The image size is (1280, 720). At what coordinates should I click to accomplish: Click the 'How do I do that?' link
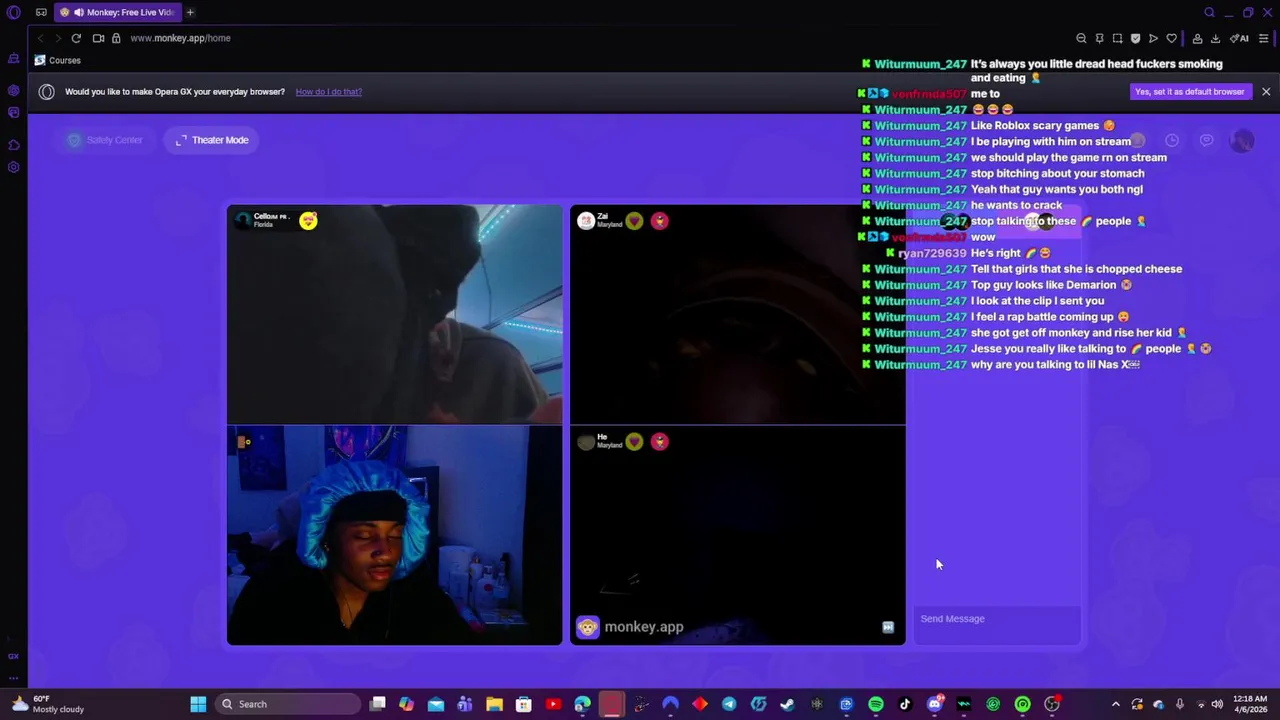coord(329,92)
